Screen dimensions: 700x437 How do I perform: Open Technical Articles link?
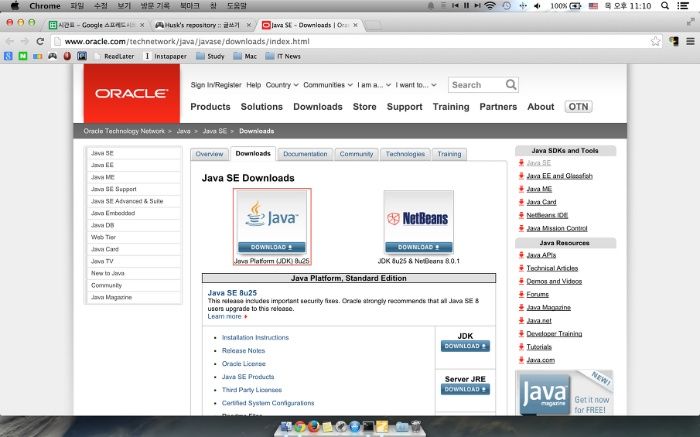(552, 268)
